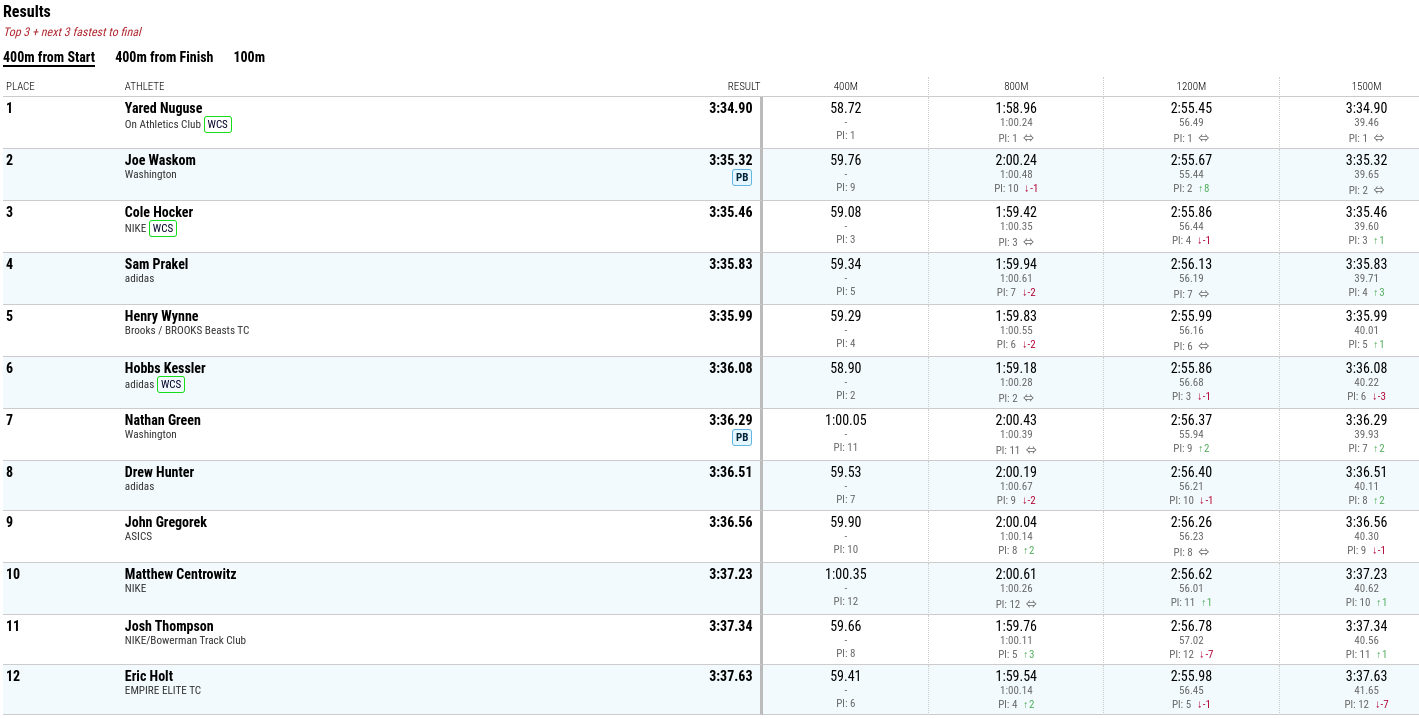The width and height of the screenshot is (1419, 719).
Task: Click Eric Holt's result 3:37.63
Action: point(730,676)
